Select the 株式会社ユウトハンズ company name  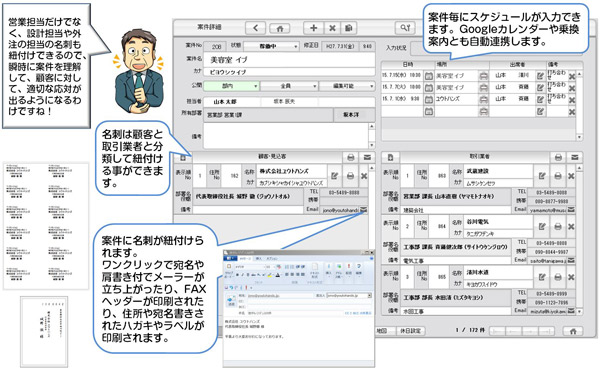(x=284, y=171)
